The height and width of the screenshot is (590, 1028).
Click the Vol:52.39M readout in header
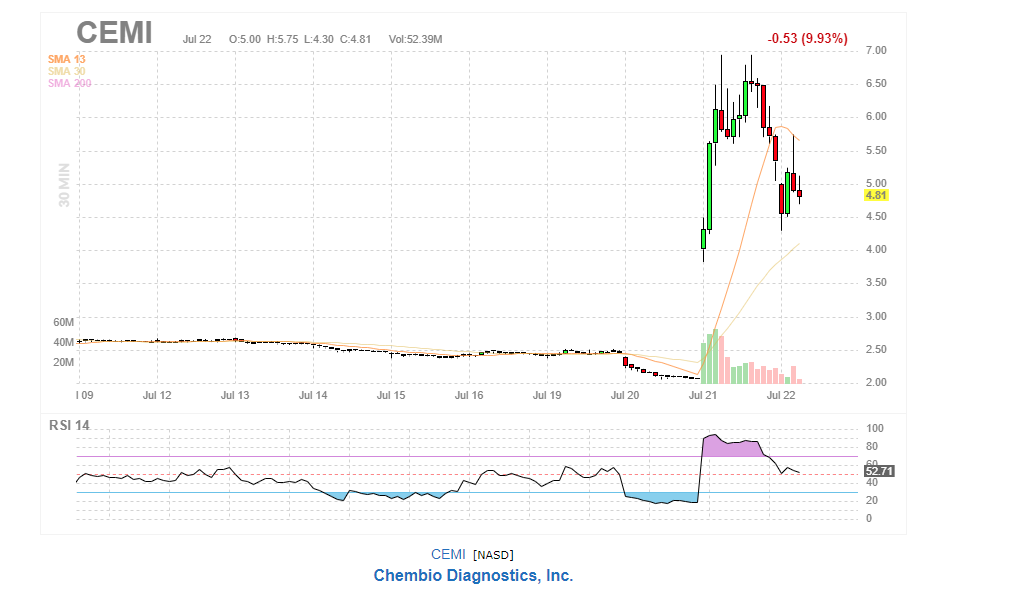415,39
